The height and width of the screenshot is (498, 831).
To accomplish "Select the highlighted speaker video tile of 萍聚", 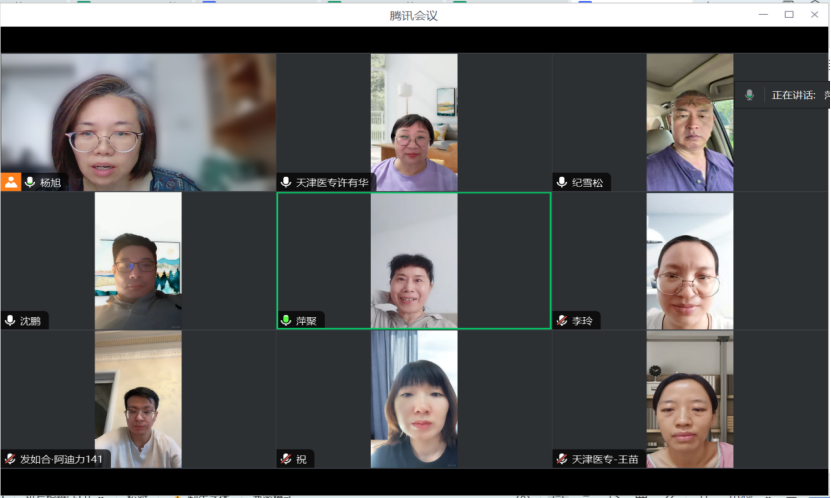I will [413, 260].
